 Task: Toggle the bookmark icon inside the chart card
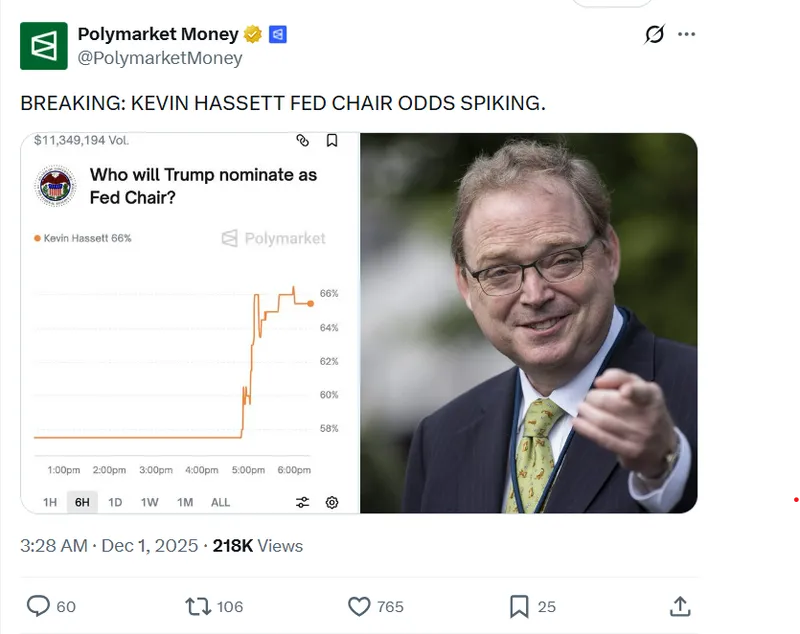pos(332,140)
